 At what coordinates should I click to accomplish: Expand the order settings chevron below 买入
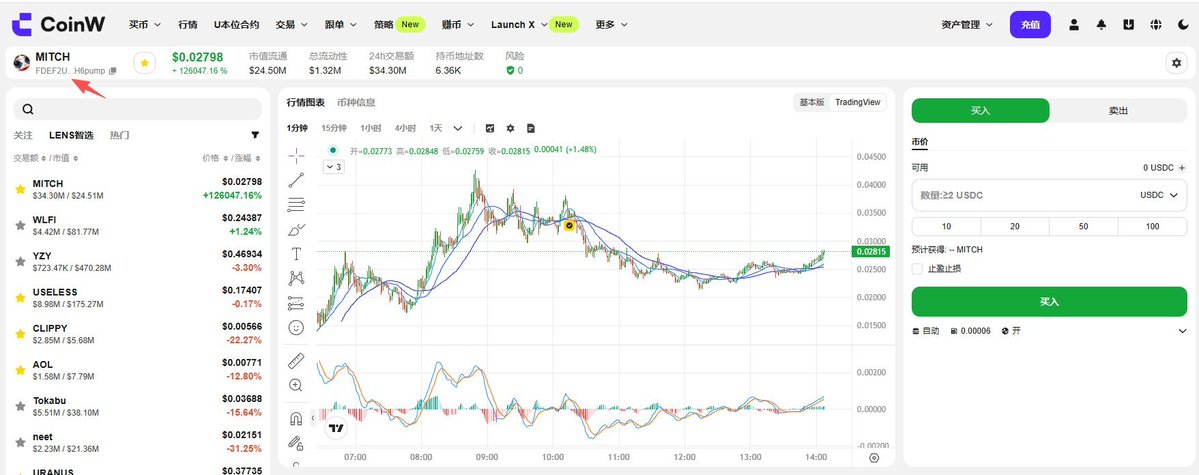tap(1182, 331)
